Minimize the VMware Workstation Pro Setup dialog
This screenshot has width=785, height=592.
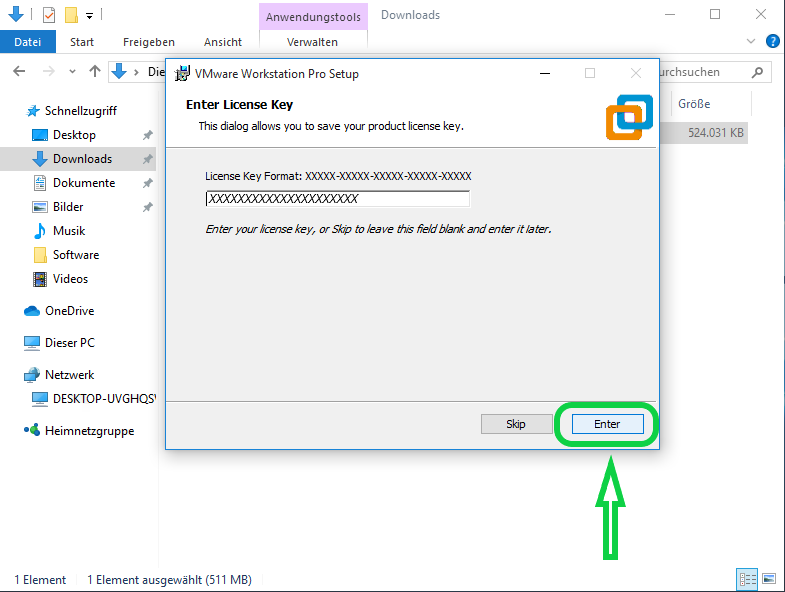[545, 74]
